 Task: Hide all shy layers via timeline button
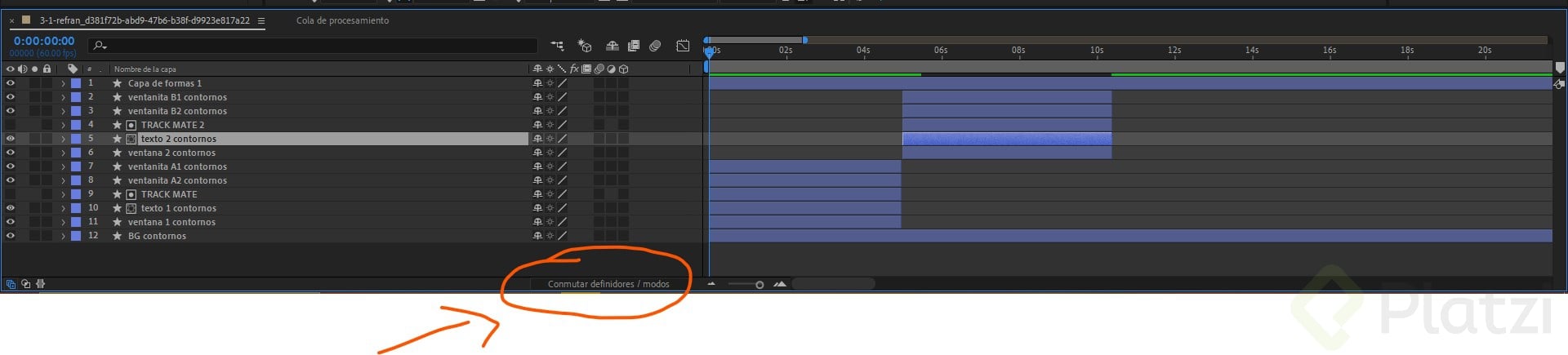click(x=612, y=46)
